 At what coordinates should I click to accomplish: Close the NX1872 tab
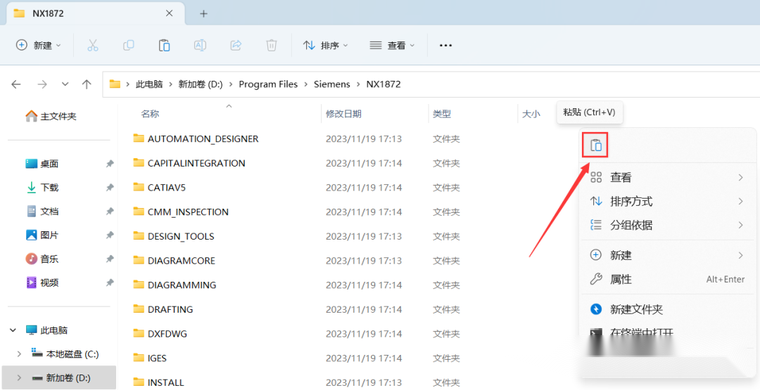coord(169,14)
